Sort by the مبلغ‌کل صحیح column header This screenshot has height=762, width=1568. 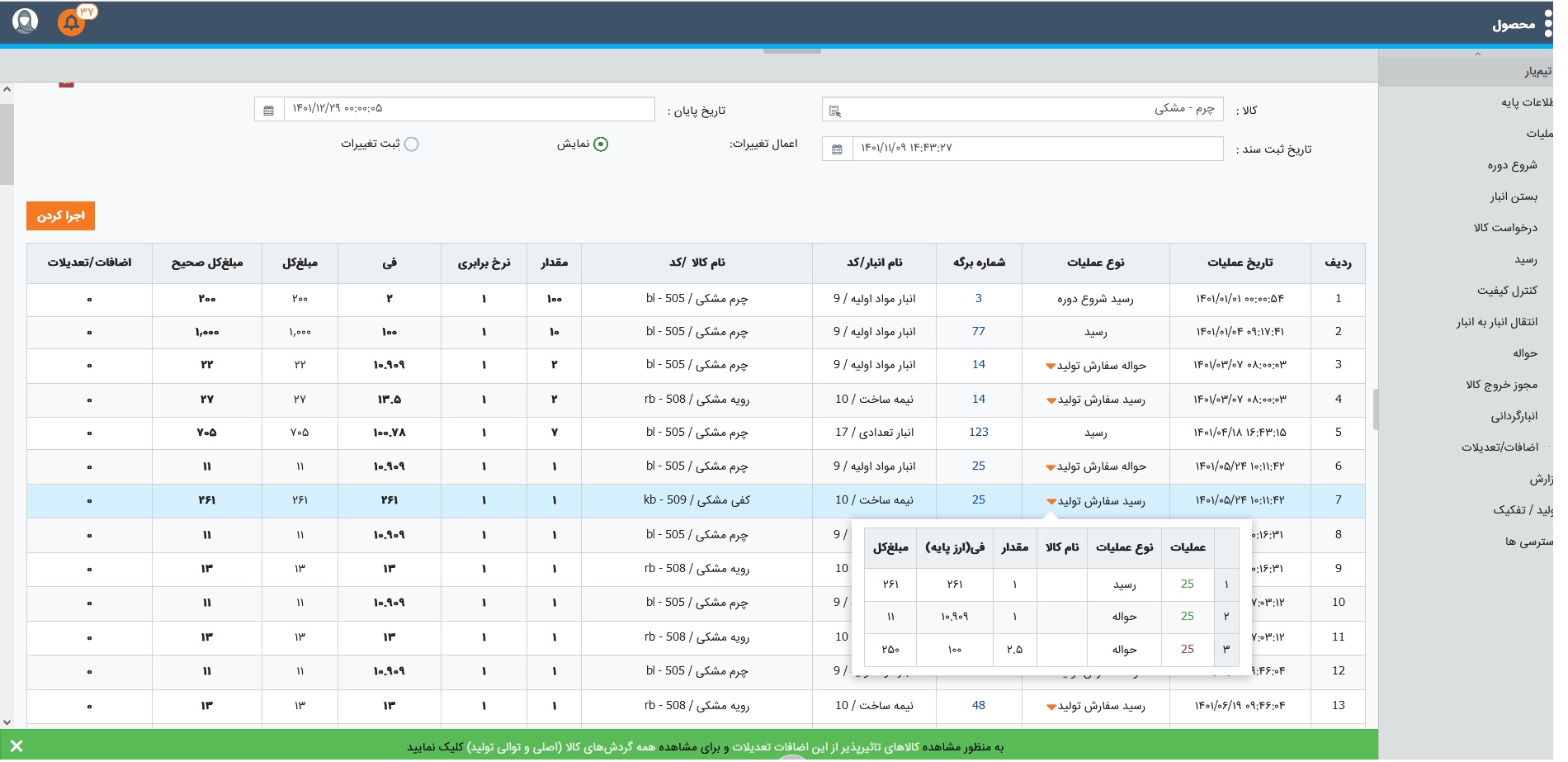click(206, 263)
